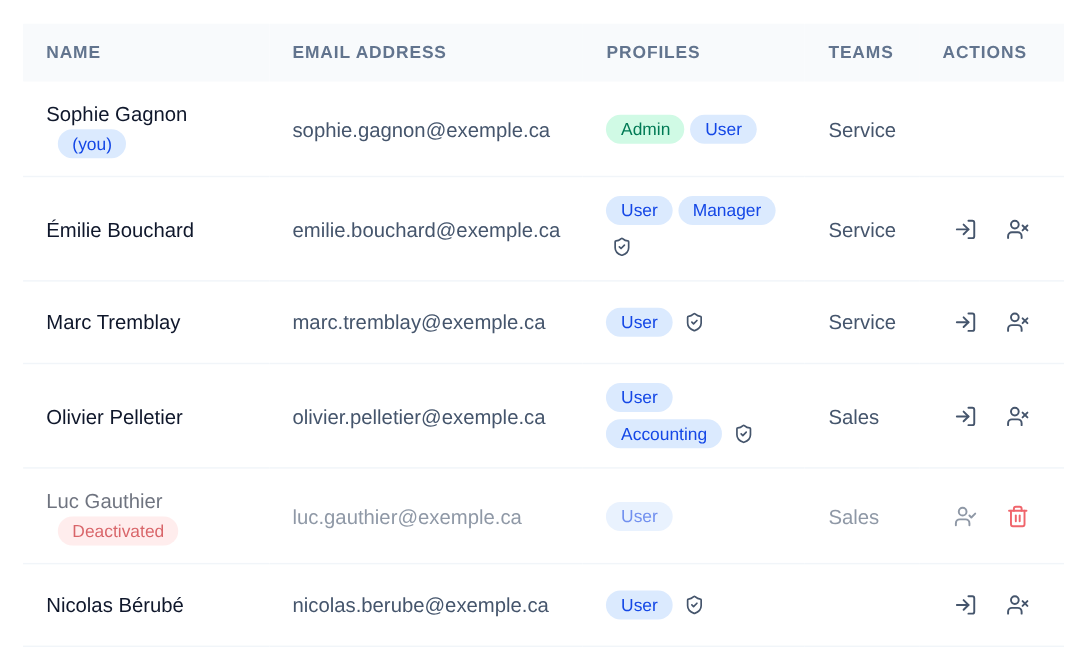Image resolution: width=1088 pixels, height=670 pixels.
Task: Click the EMAIL ADDRESS column header
Action: click(x=369, y=52)
